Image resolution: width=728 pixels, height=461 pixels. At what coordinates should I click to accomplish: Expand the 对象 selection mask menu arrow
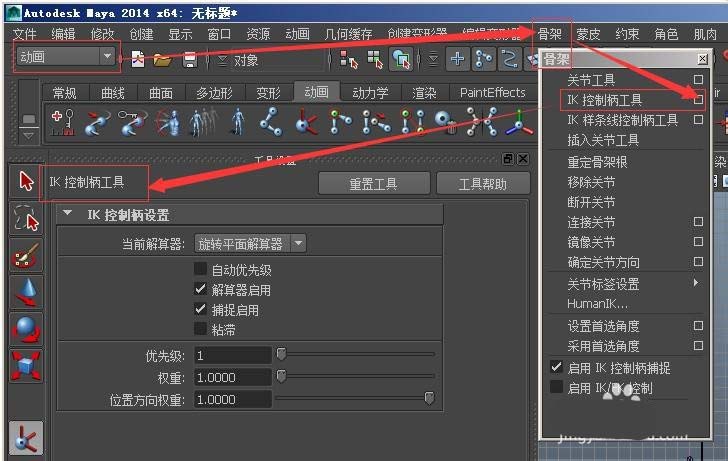point(222,60)
